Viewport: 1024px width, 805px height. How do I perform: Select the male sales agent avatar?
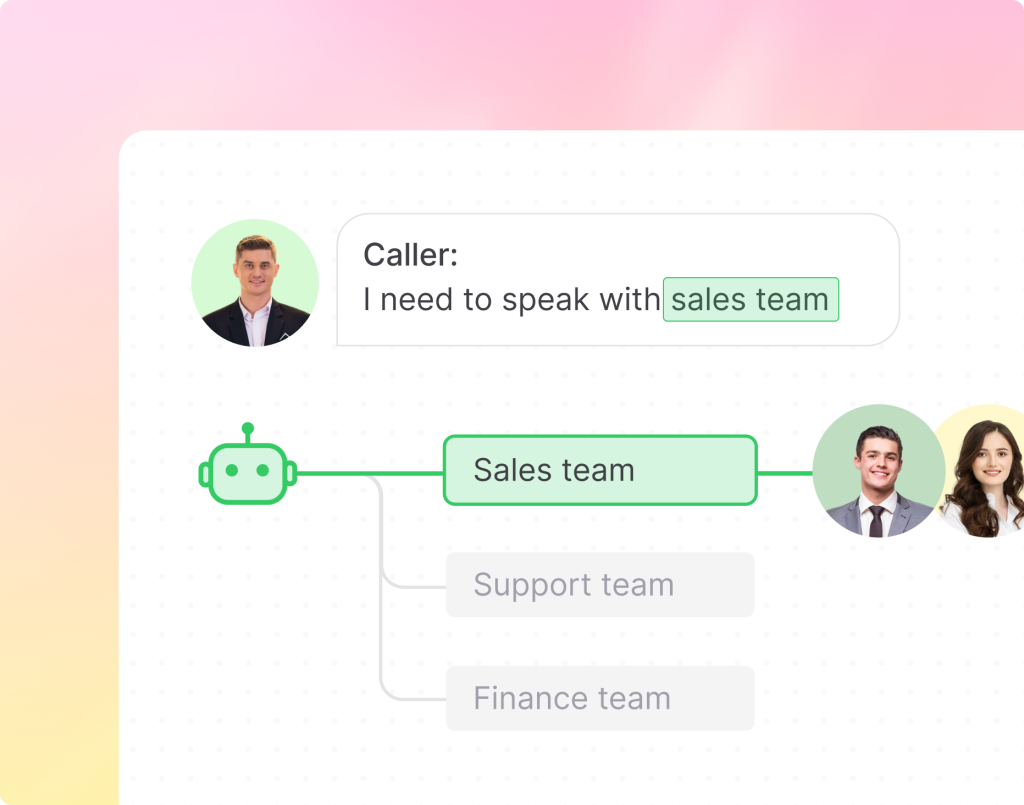click(x=877, y=471)
